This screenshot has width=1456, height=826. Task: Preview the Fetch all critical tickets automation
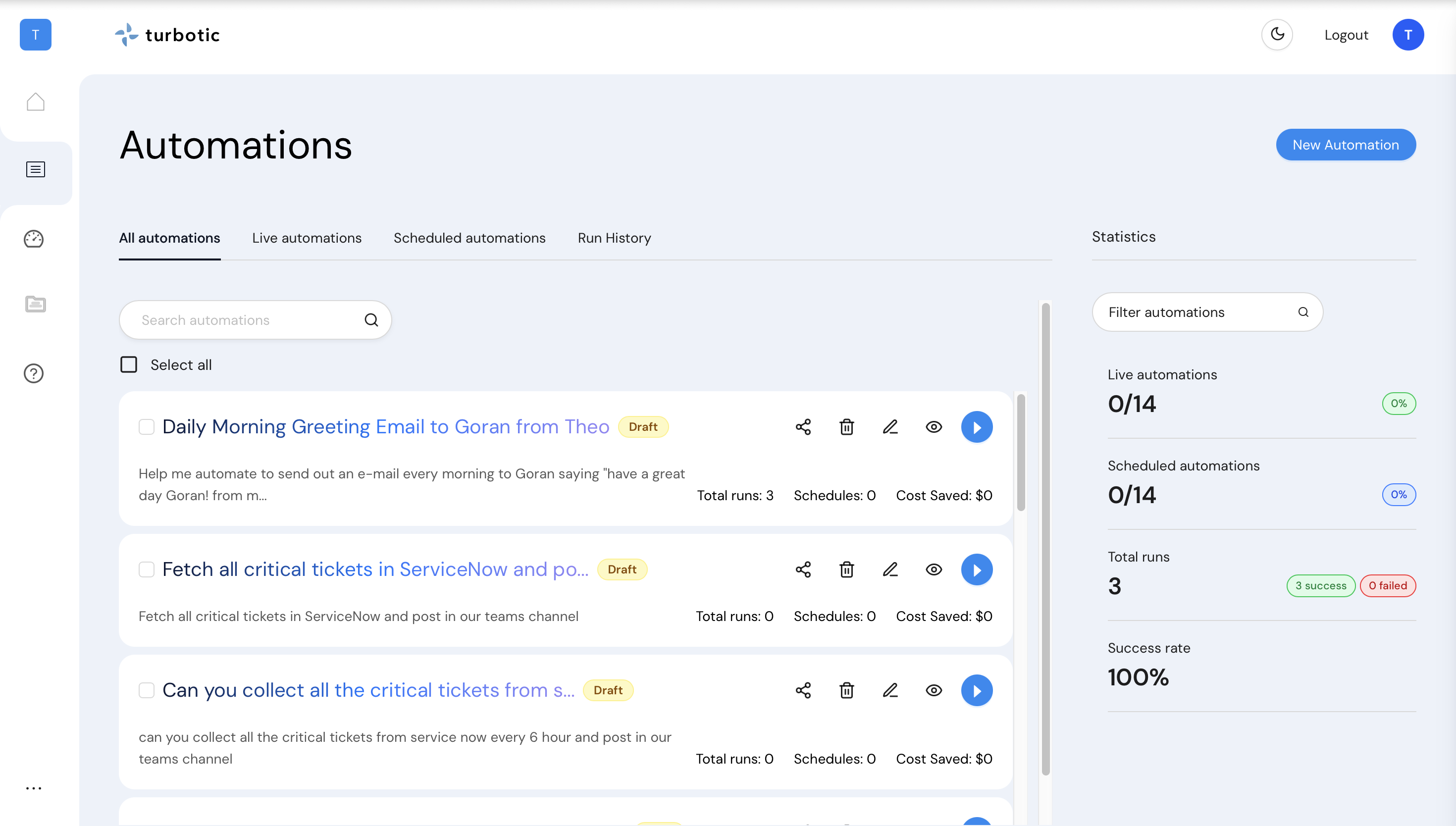(934, 569)
